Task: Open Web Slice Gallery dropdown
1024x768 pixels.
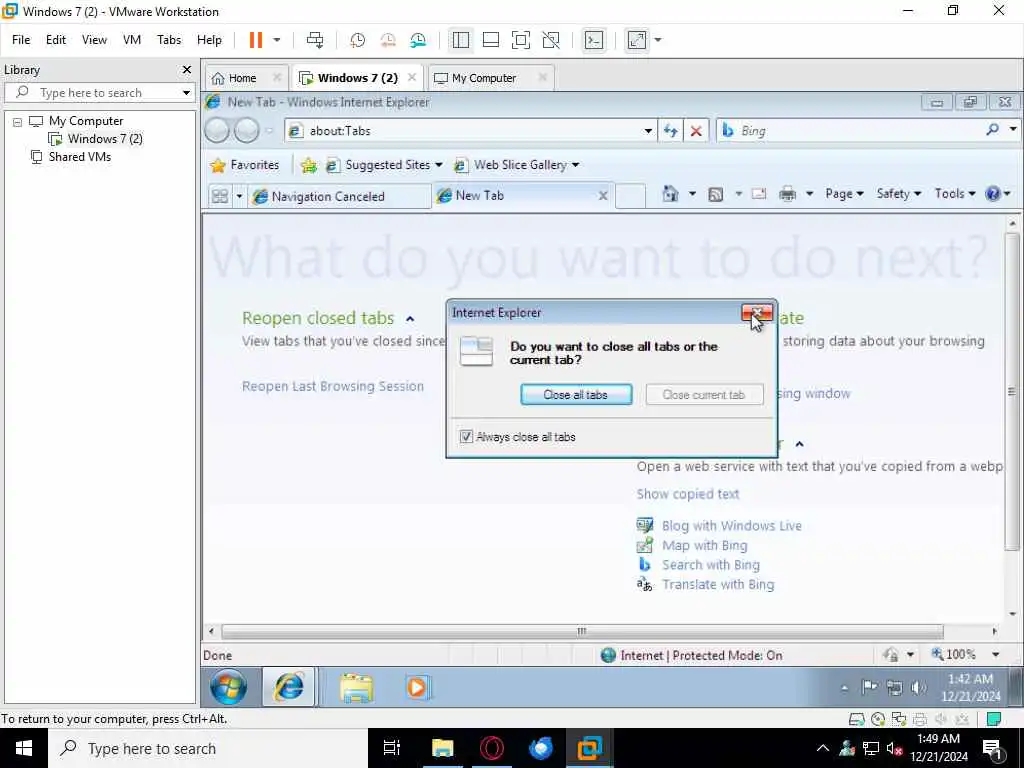Action: pyautogui.click(x=575, y=165)
